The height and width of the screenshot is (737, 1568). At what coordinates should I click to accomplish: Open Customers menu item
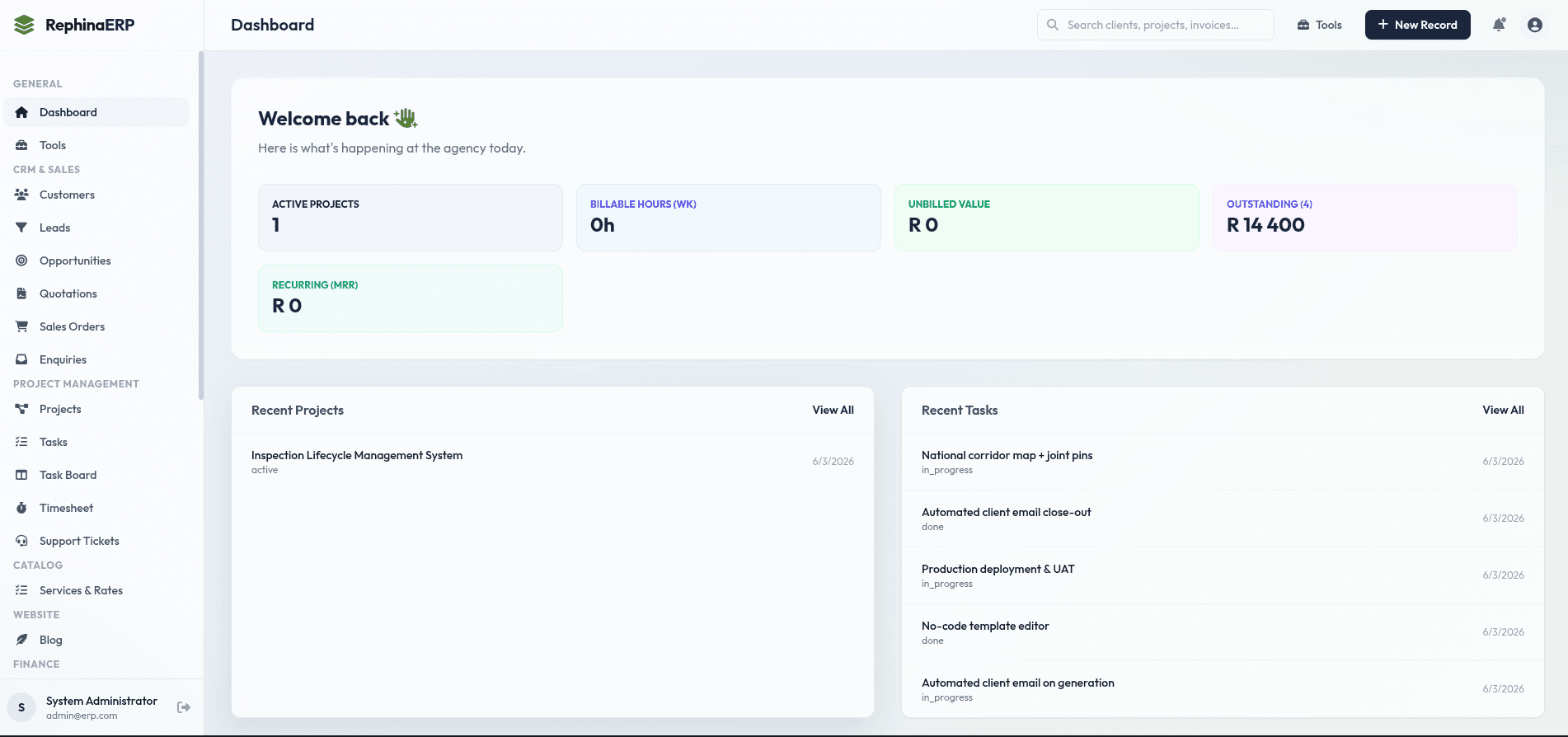pos(96,195)
